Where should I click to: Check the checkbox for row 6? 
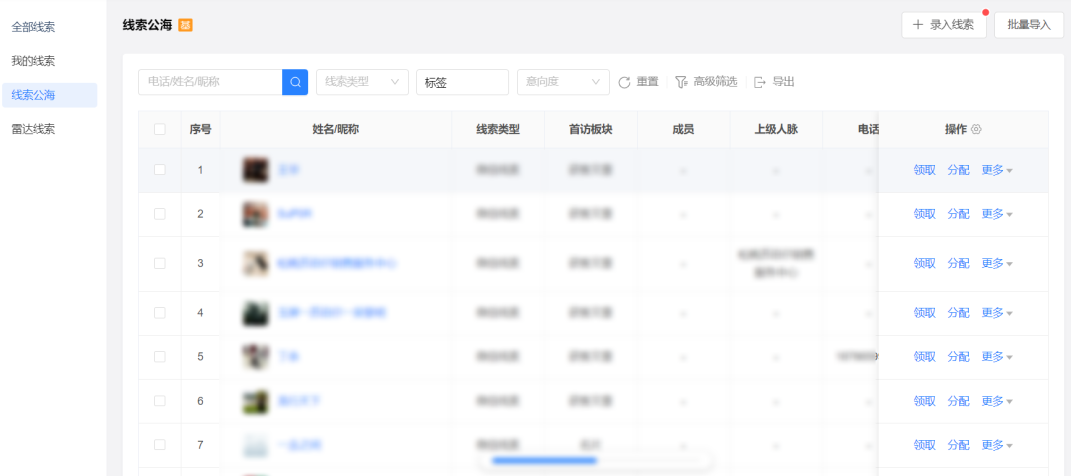point(160,401)
